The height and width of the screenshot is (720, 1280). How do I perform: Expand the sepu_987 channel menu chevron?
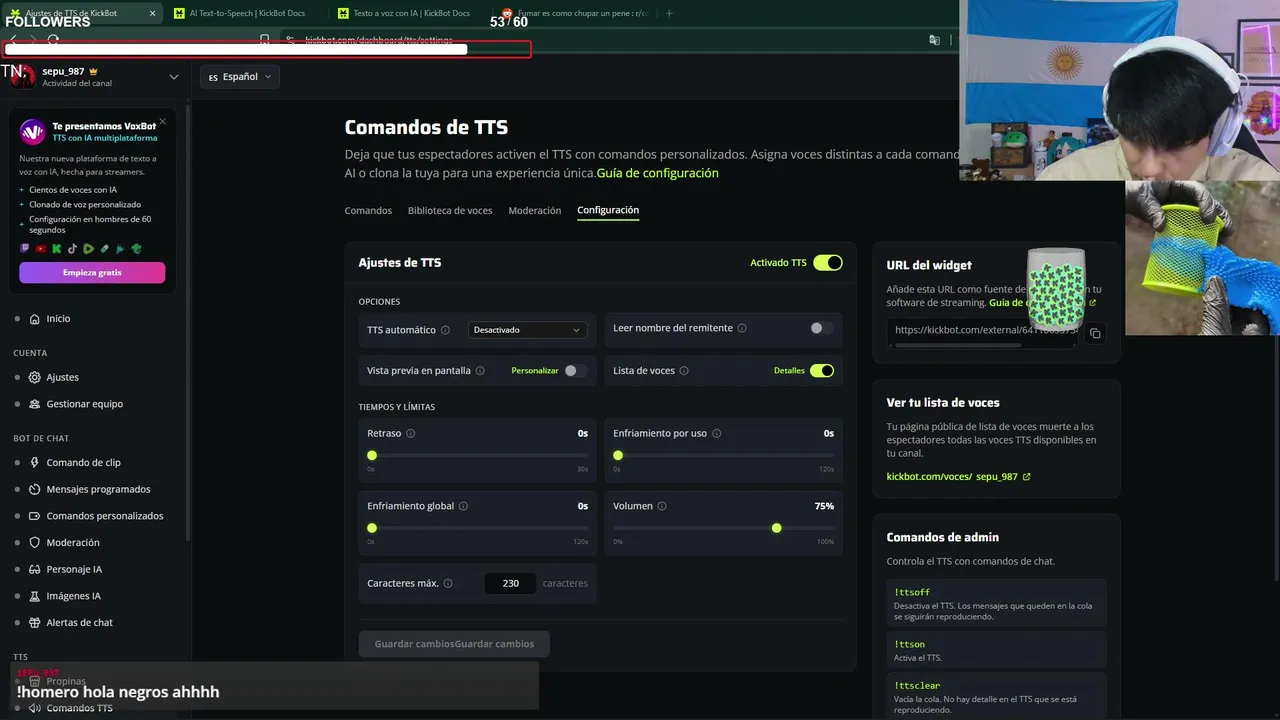[174, 77]
